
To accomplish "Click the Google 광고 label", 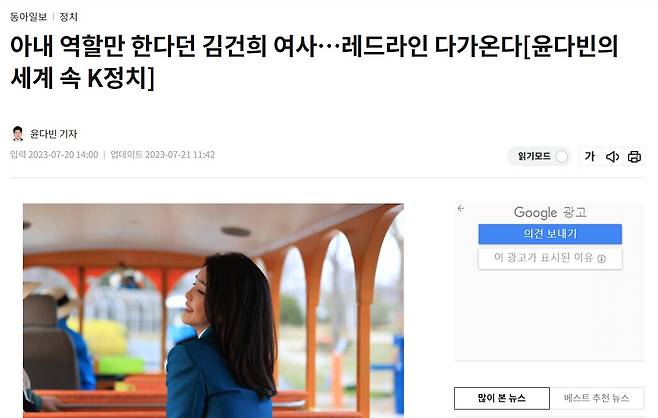I will click(x=550, y=212).
